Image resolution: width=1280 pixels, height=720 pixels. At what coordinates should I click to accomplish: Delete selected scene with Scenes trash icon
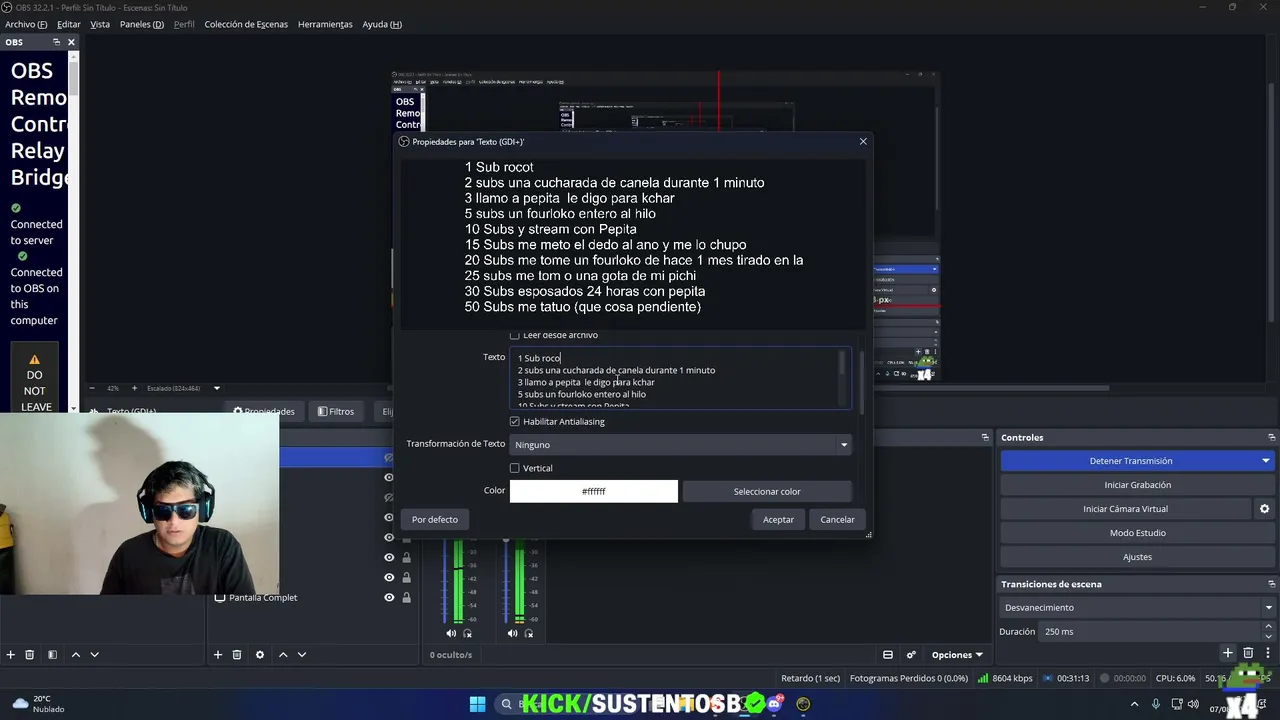coord(30,655)
